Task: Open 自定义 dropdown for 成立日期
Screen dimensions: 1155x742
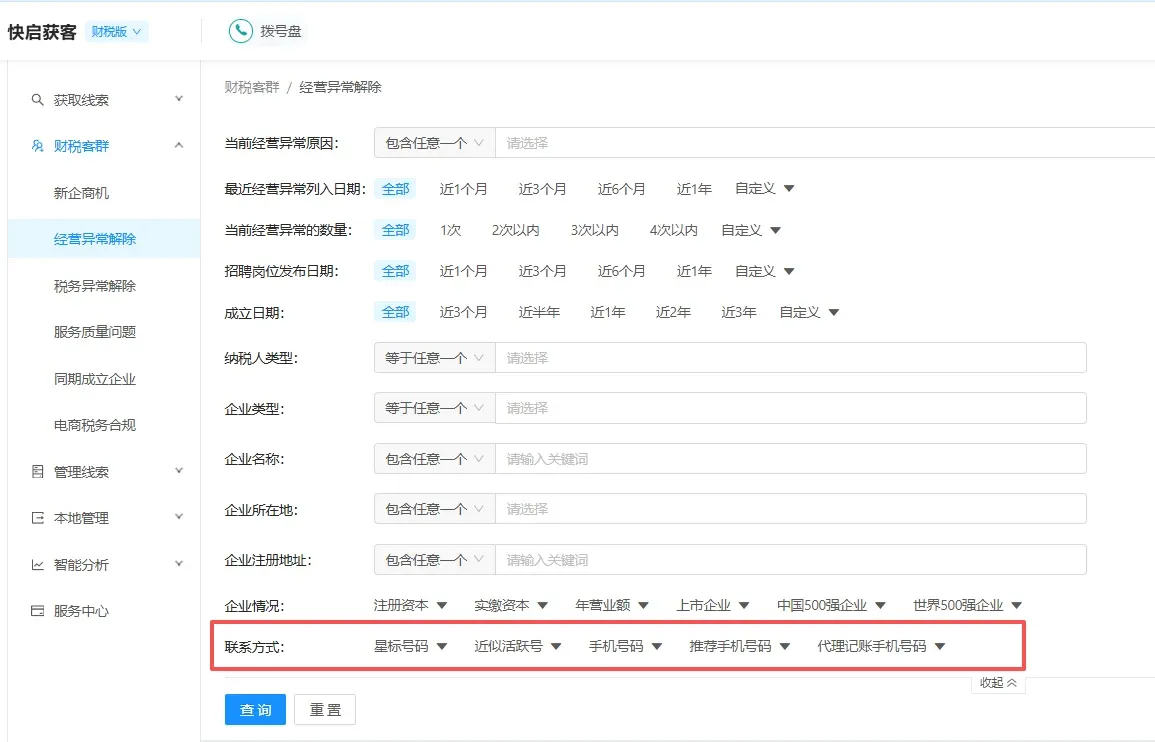Action: coord(809,312)
